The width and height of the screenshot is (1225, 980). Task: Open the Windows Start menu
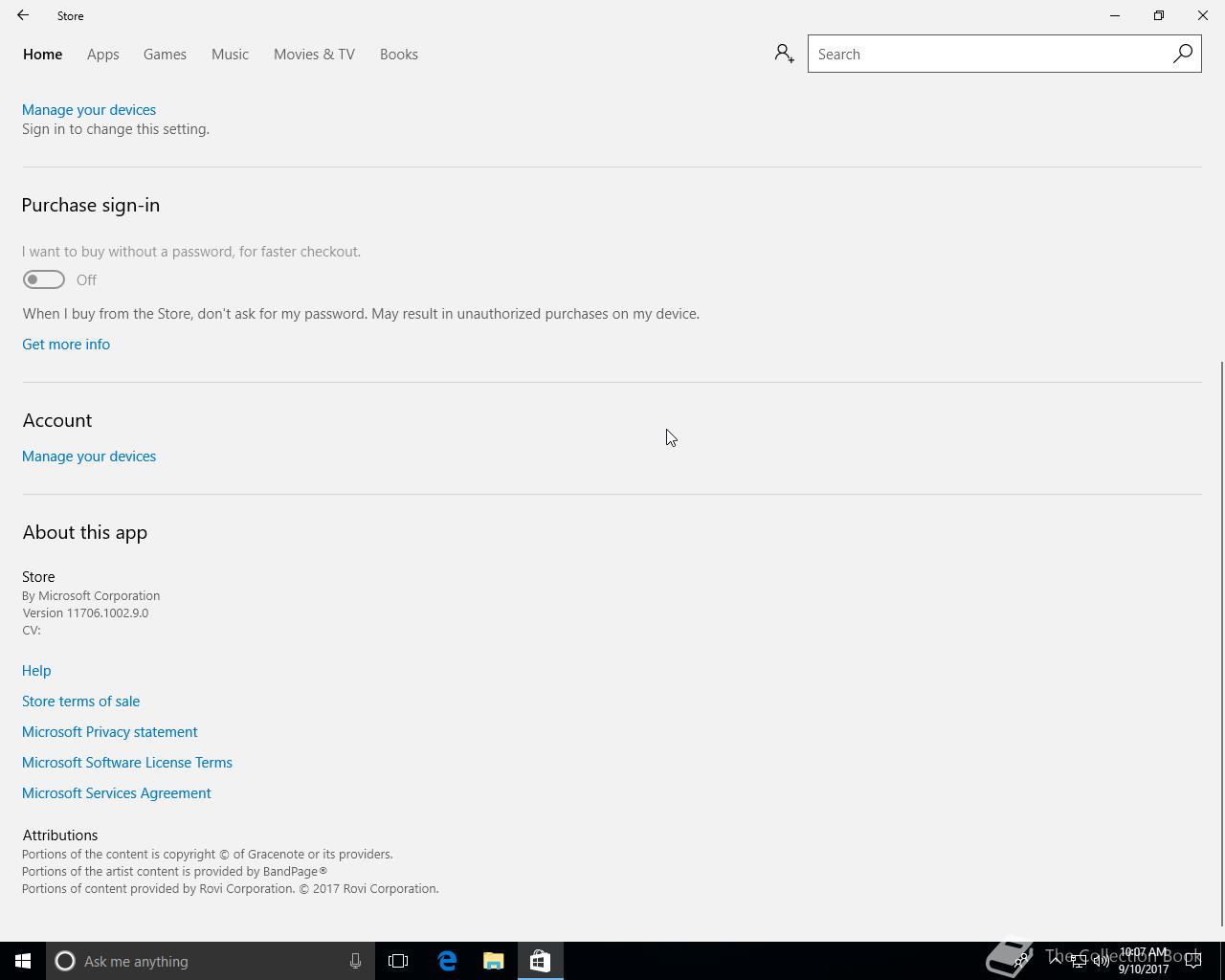click(23, 961)
